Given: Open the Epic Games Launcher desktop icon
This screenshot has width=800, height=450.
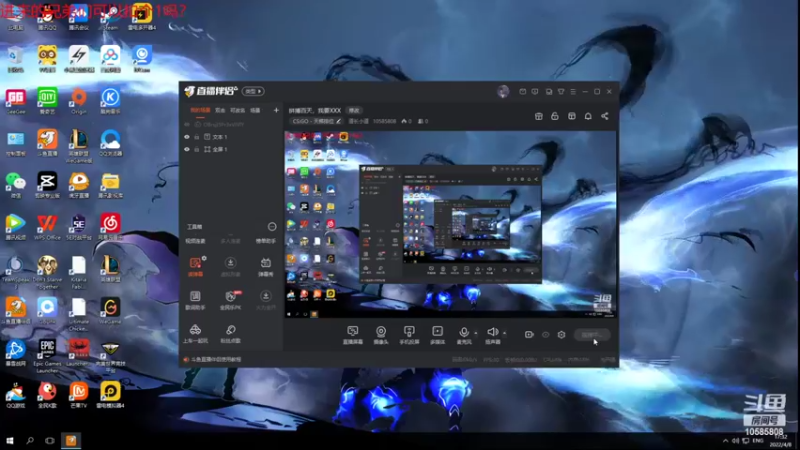Looking at the screenshot, I should tap(47, 356).
